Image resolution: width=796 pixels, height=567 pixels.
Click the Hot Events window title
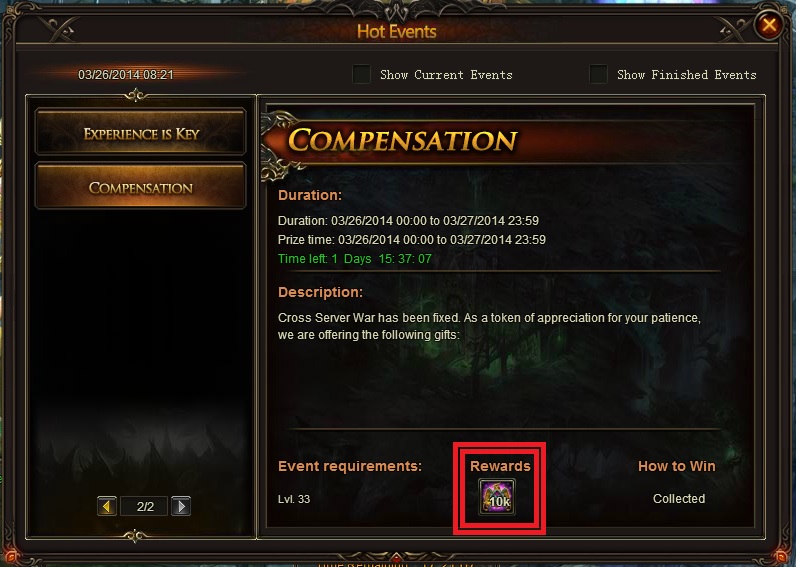396,31
